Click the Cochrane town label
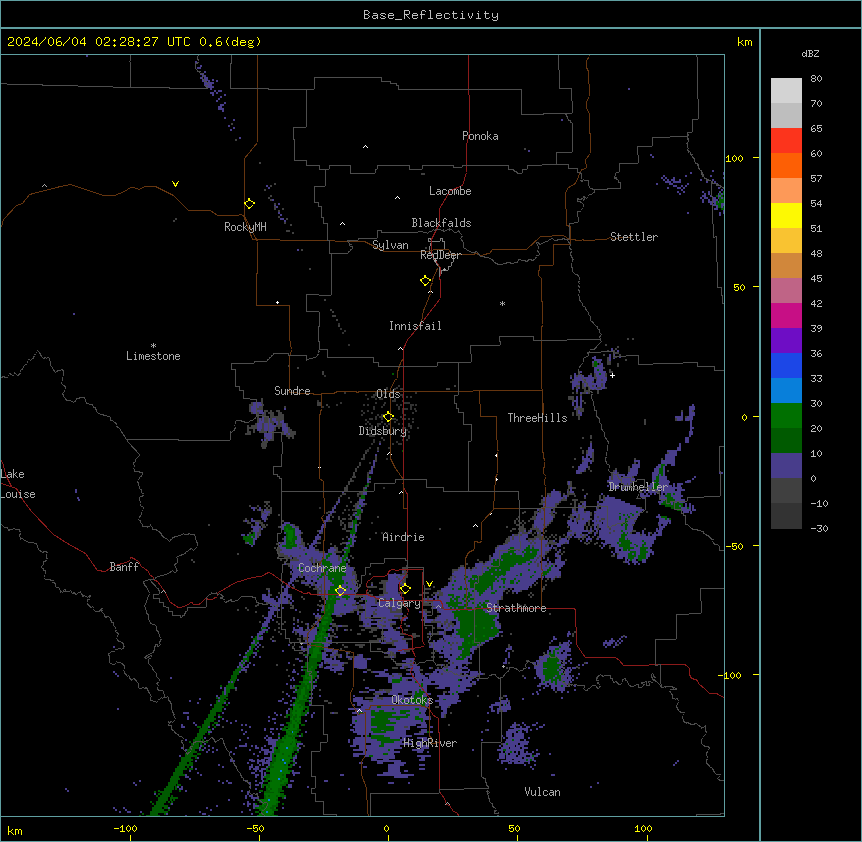Viewport: 862px width, 842px height. tap(322, 568)
